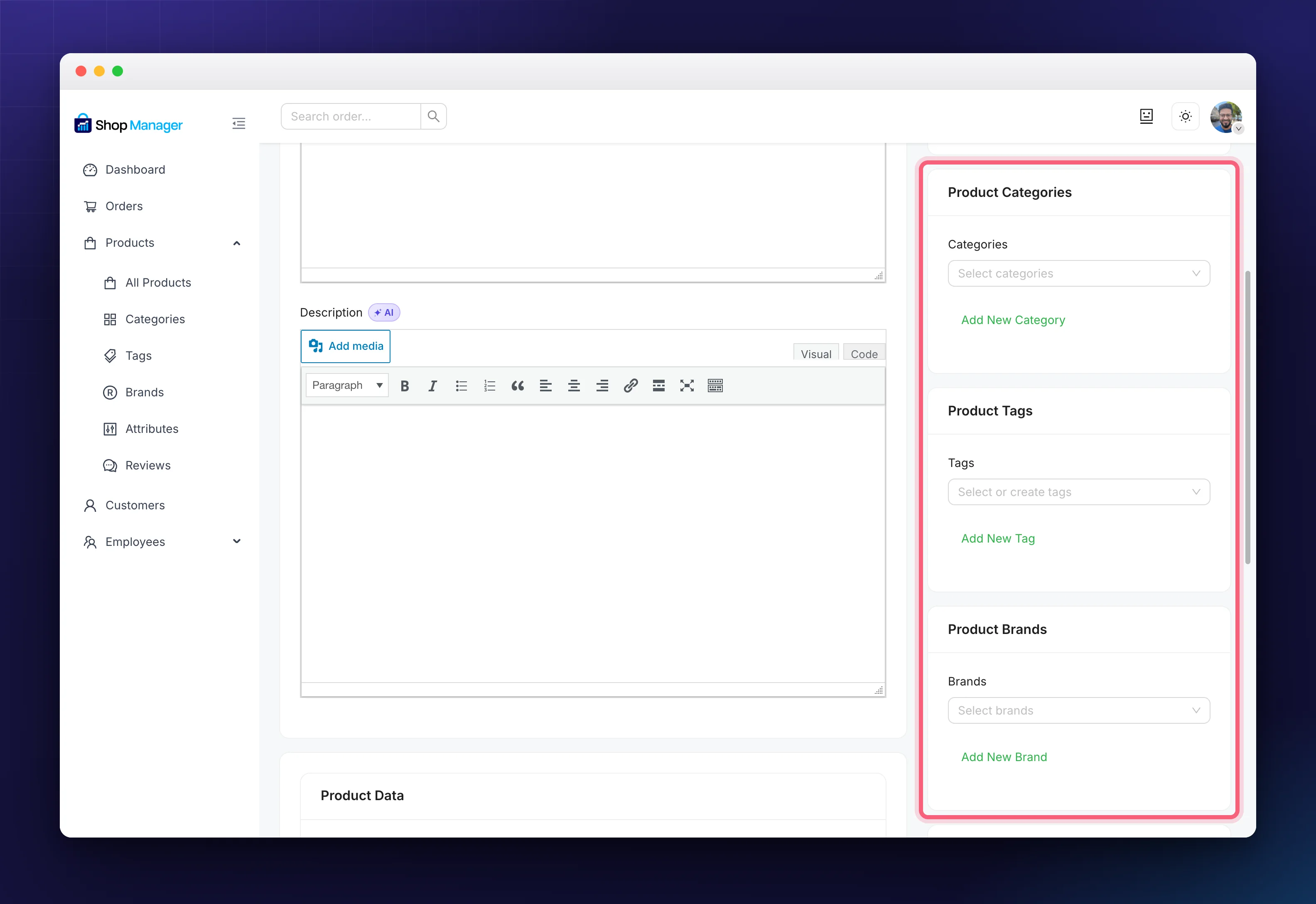Align text center
The image size is (1316, 904).
click(574, 386)
